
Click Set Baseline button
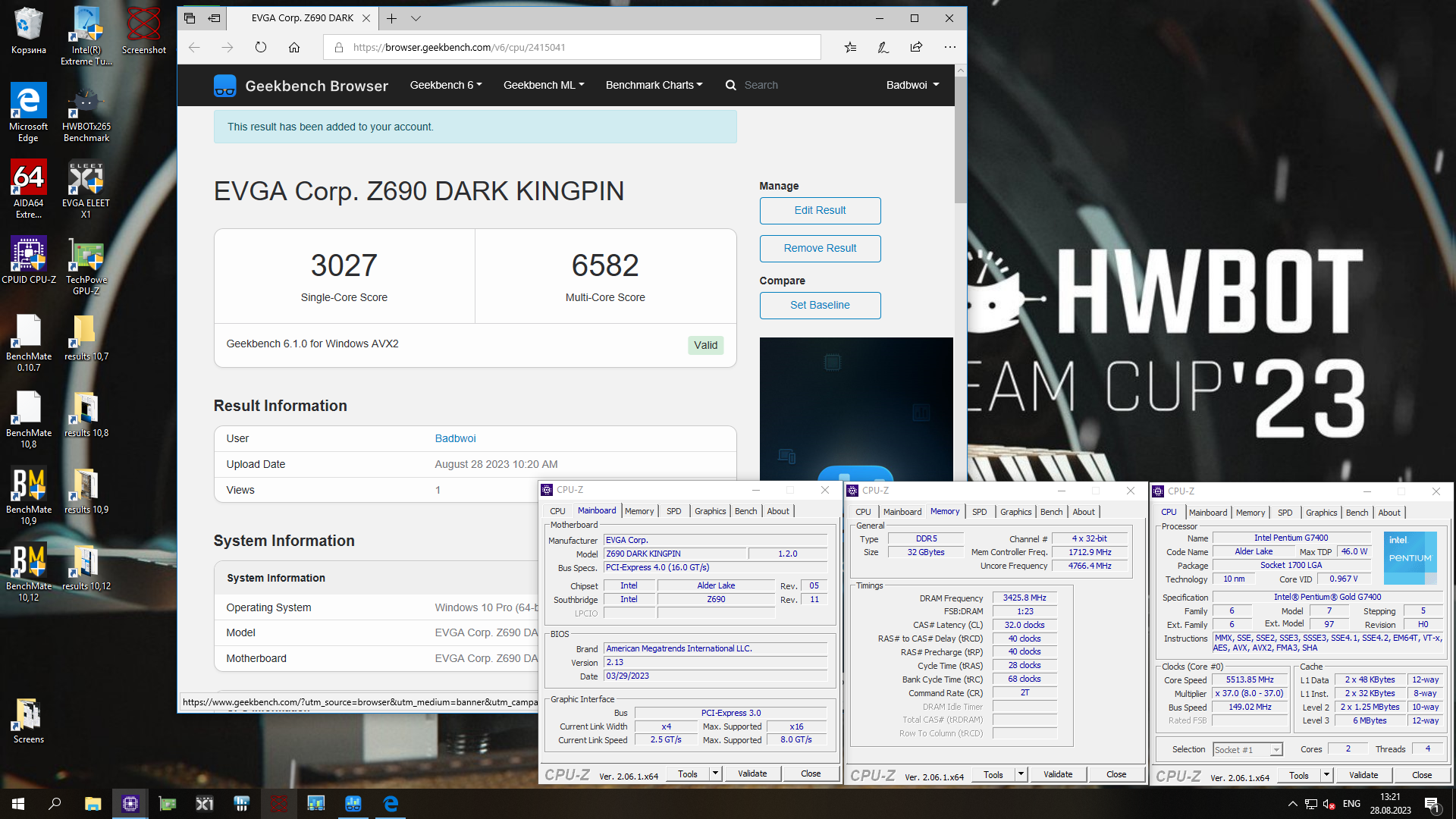(x=820, y=305)
